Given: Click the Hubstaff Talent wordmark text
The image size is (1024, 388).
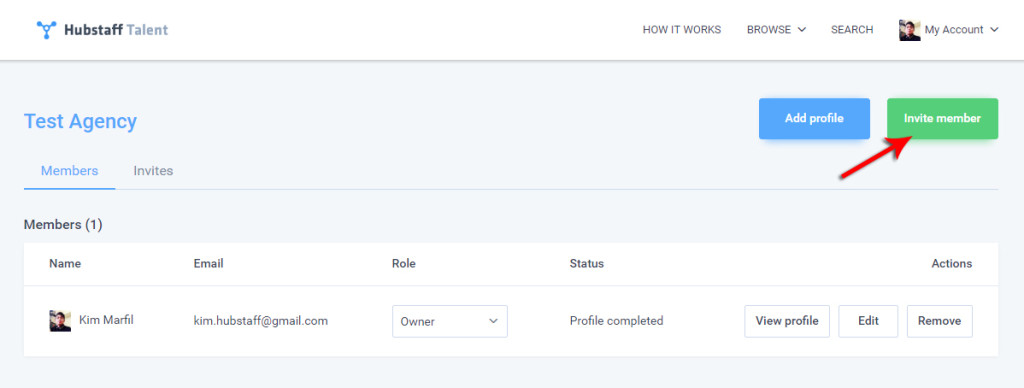Looking at the screenshot, I should pos(116,30).
